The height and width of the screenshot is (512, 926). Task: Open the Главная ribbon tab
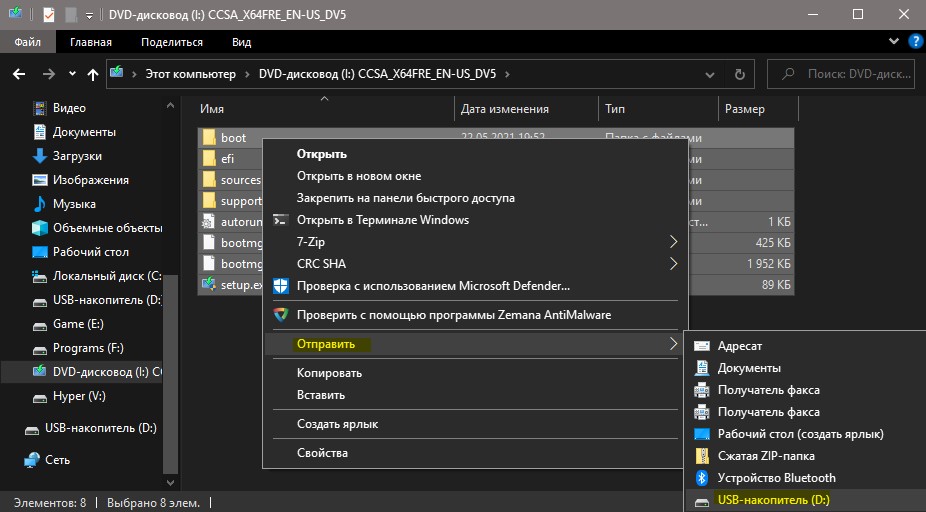91,42
